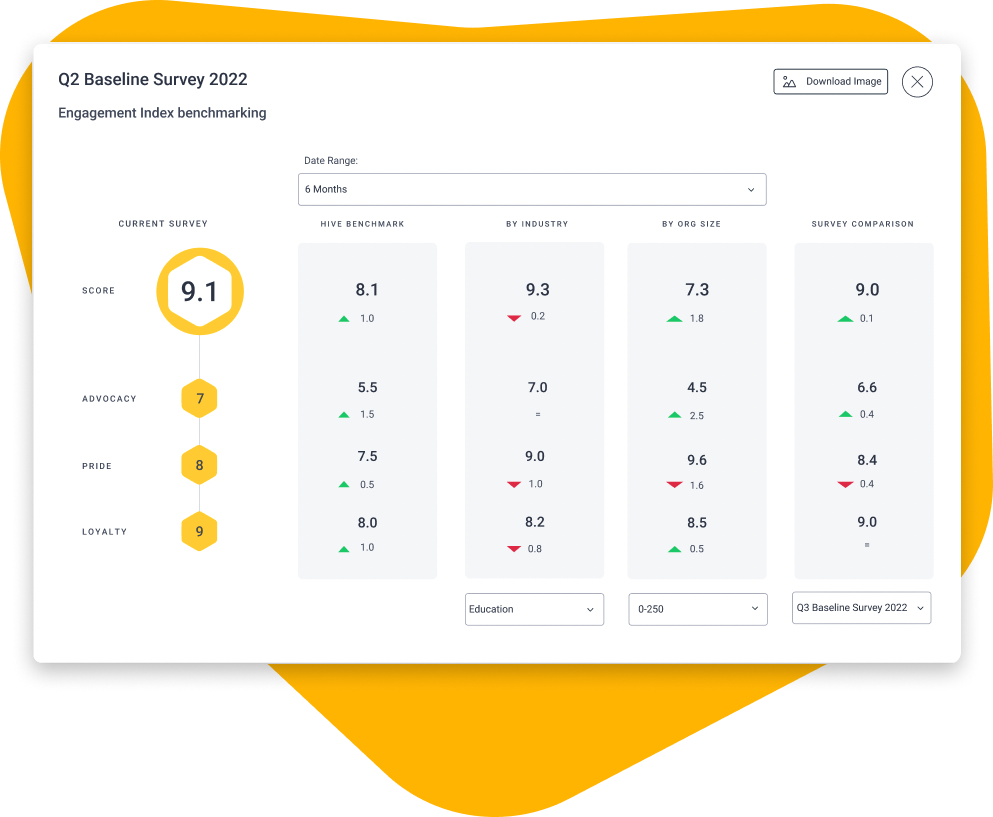Select the hexagon badge showing Loyalty score 9
The width and height of the screenshot is (993, 817).
[x=199, y=531]
